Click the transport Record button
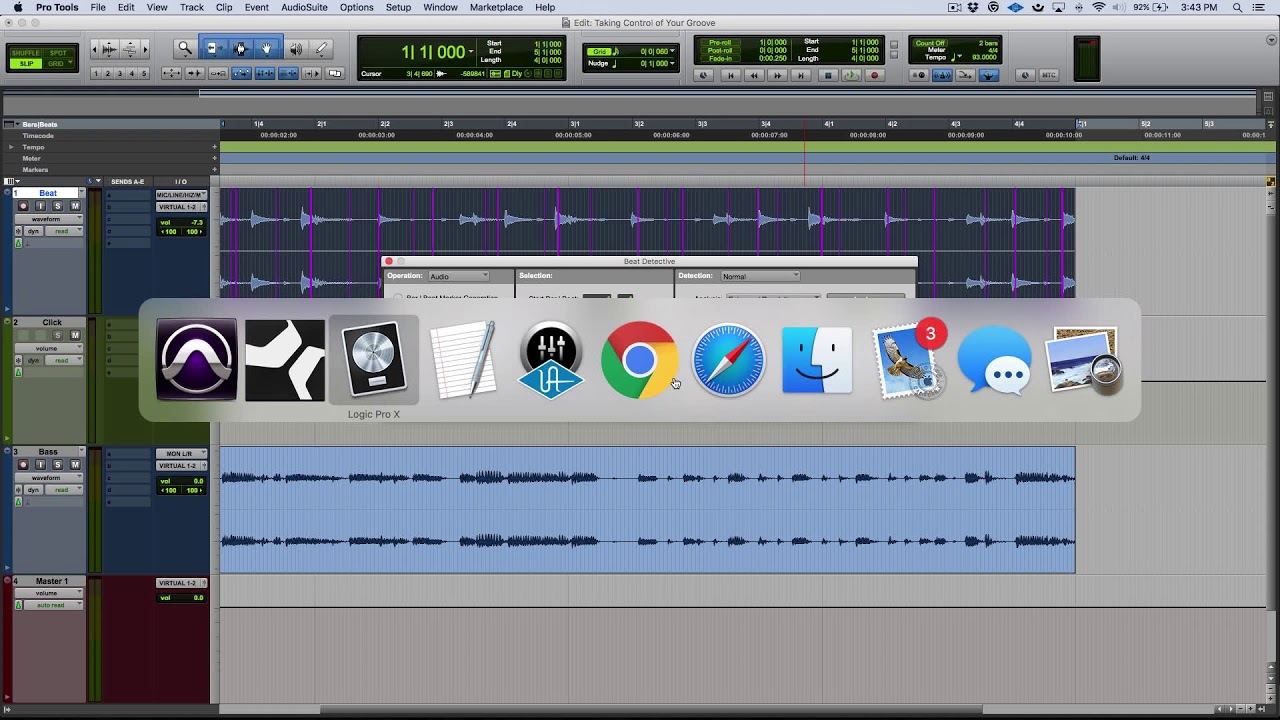This screenshot has height=720, width=1280. (874, 75)
